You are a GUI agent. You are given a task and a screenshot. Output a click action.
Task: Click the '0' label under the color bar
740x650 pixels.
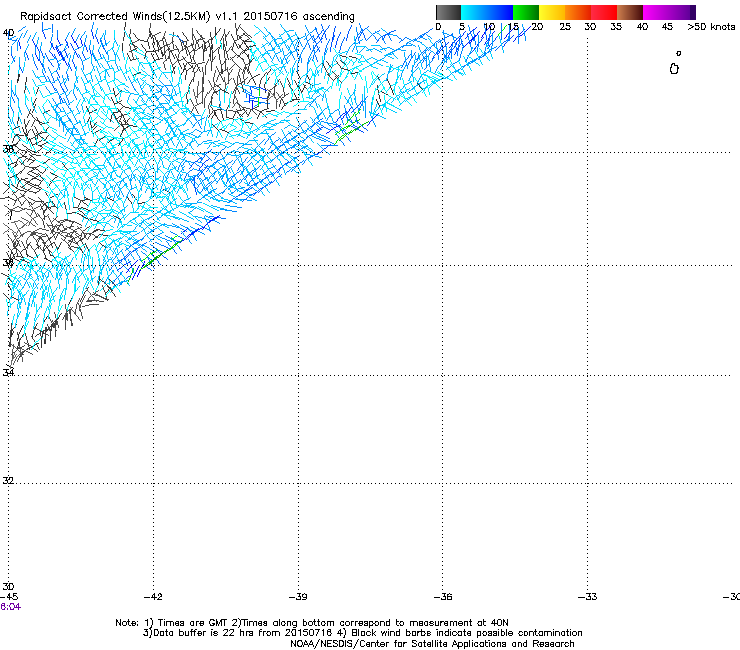[x=438, y=27]
